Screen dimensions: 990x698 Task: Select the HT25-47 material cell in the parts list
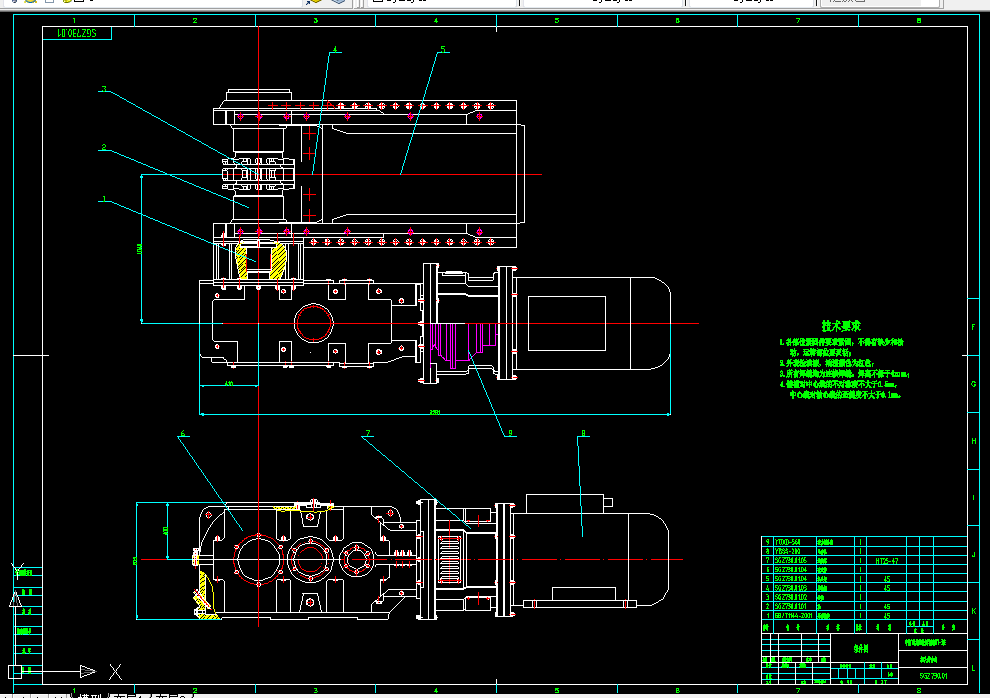pos(886,560)
